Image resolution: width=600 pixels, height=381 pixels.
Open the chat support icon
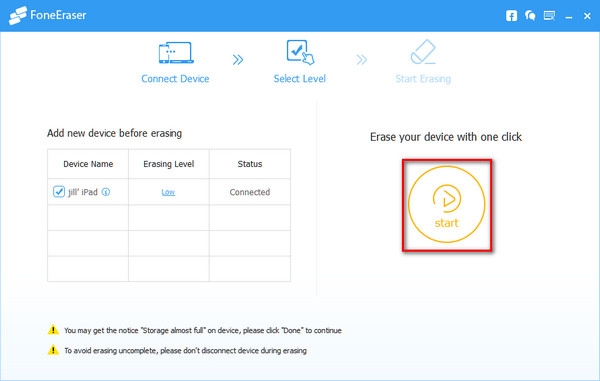[x=530, y=16]
